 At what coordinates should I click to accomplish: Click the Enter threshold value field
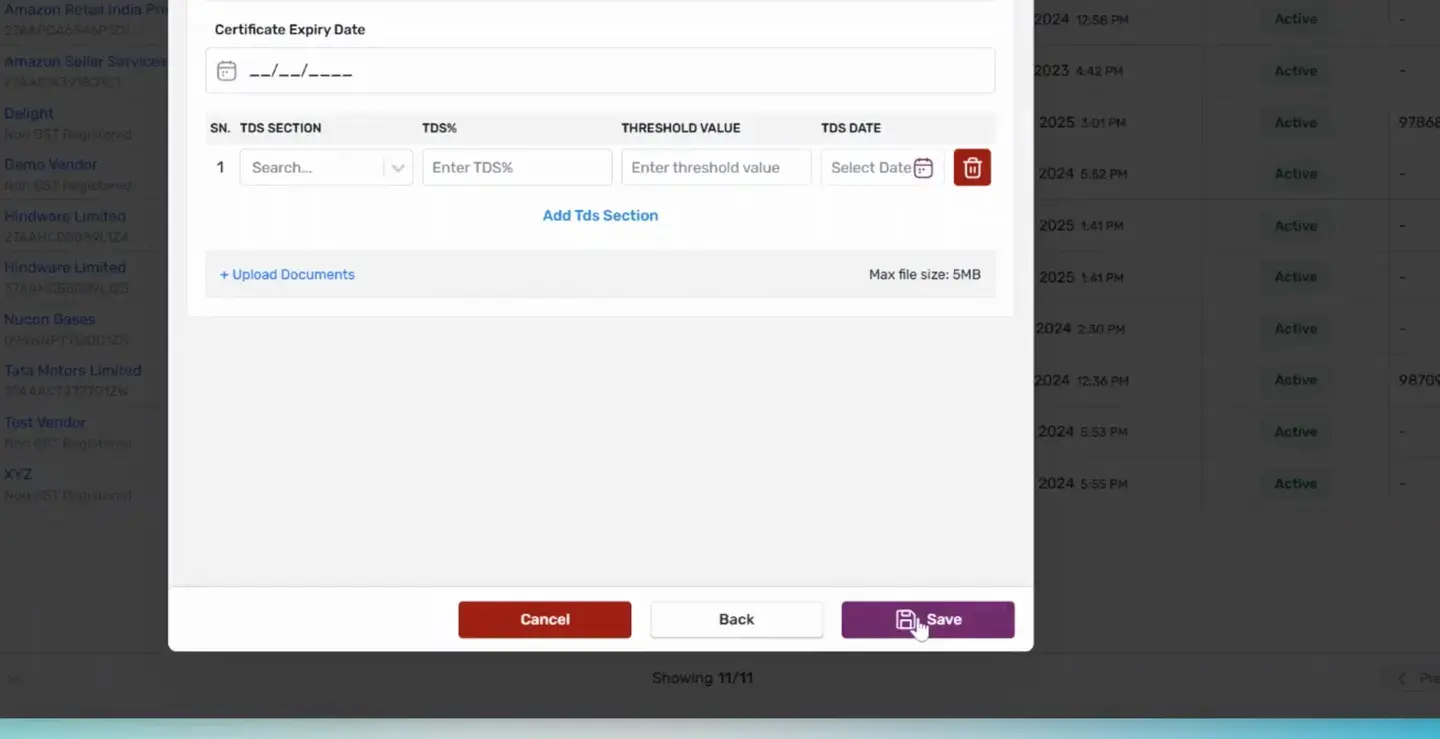tap(716, 168)
